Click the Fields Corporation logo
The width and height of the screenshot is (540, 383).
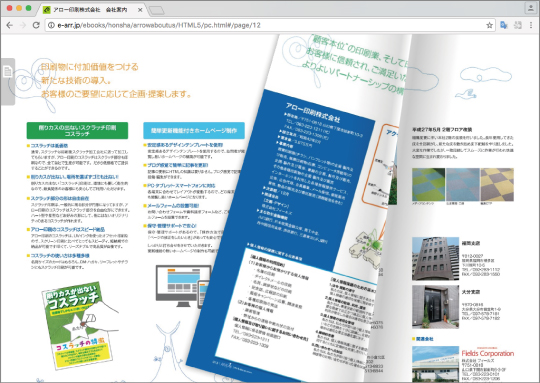[487, 353]
